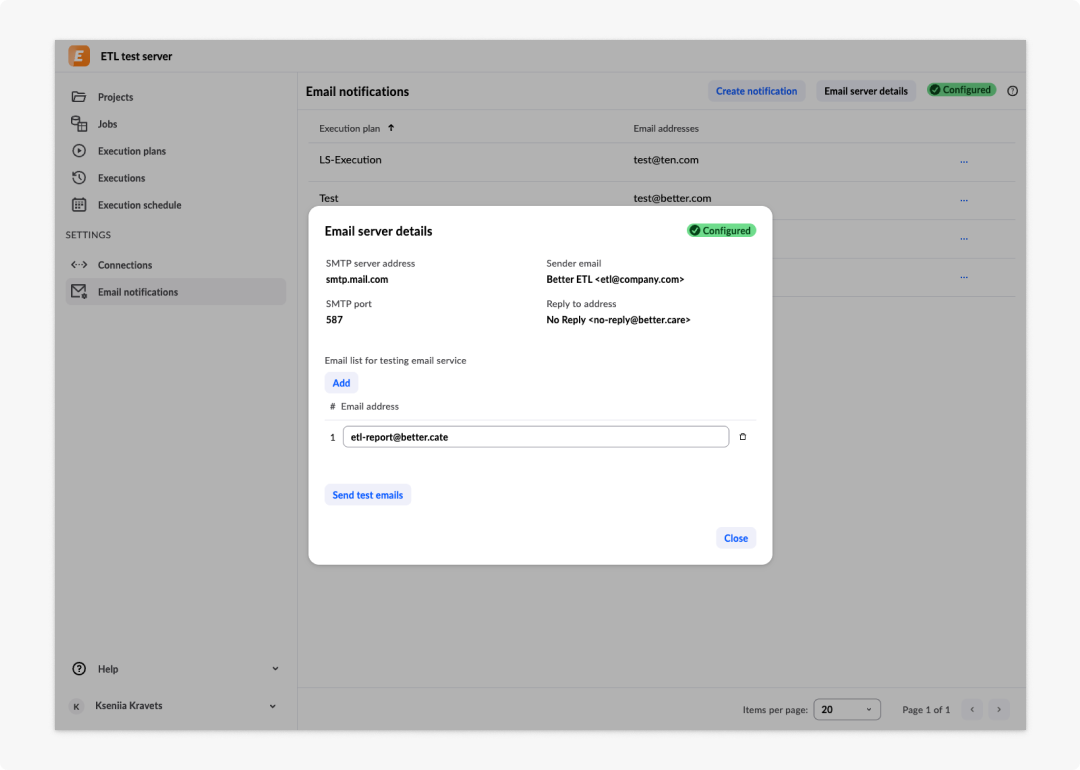Click the help icon beside header Configured badge
The image size is (1080, 770).
click(x=1012, y=91)
